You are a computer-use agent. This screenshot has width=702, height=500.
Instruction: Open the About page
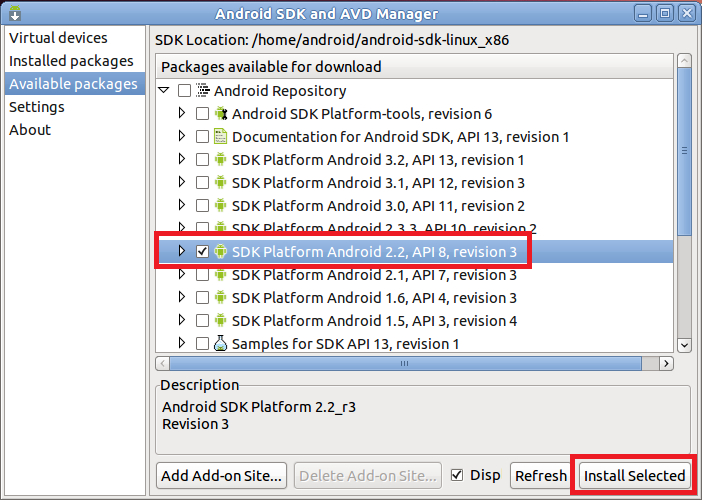coord(75,130)
